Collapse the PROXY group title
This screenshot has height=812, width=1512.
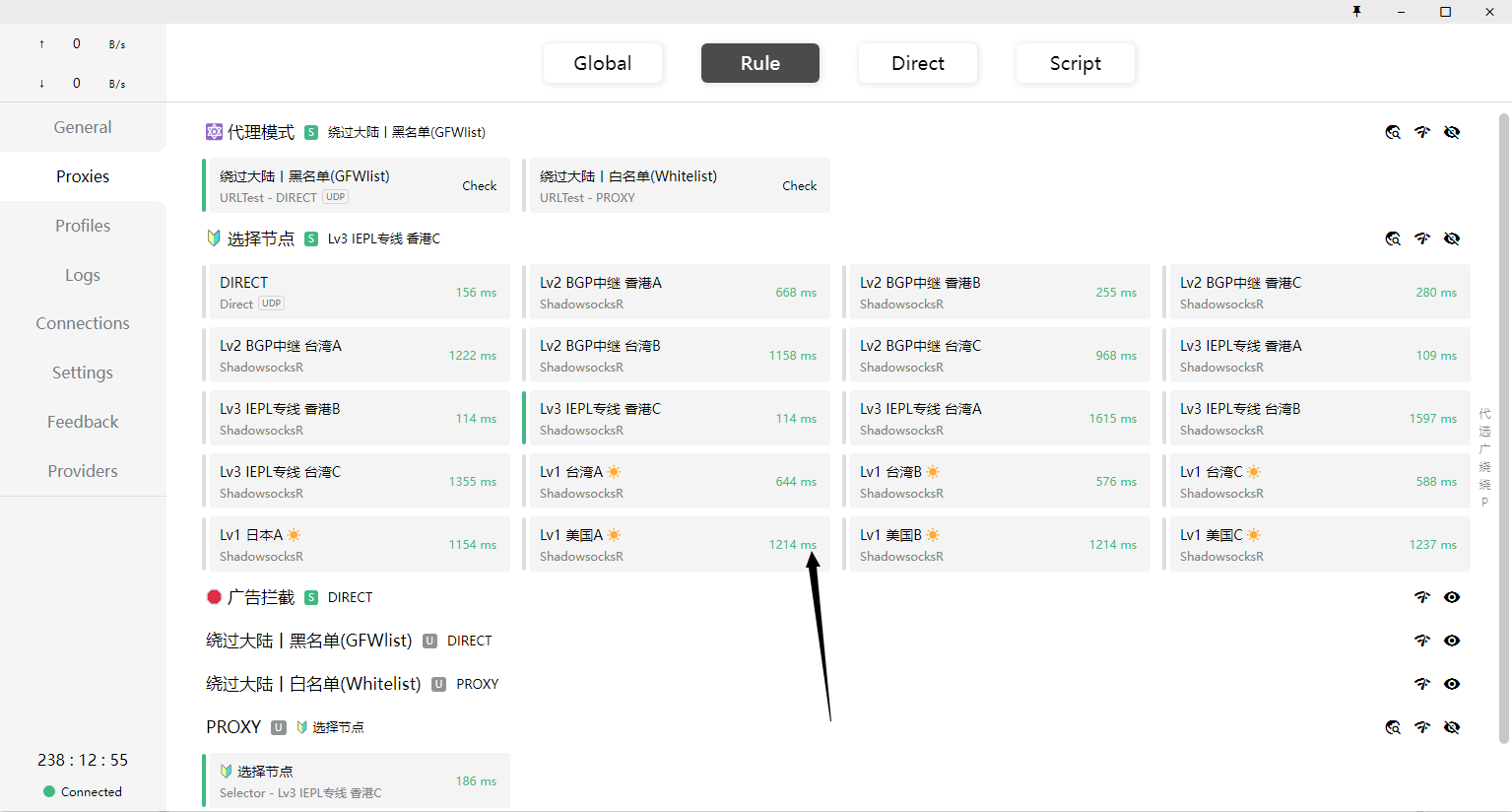pyautogui.click(x=233, y=727)
